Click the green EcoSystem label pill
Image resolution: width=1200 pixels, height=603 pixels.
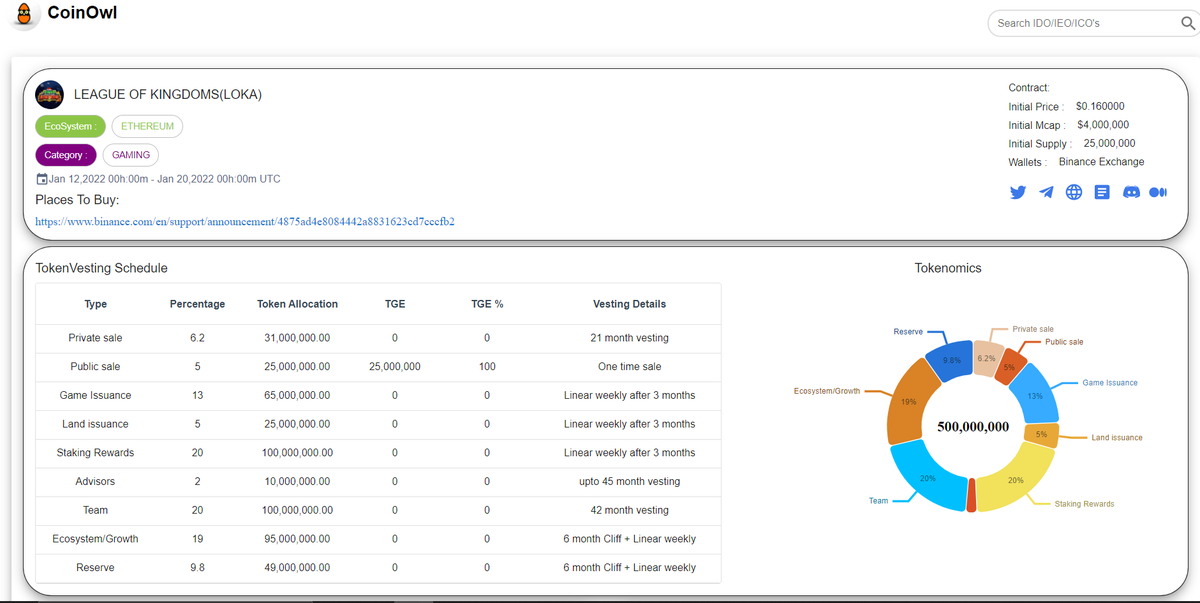point(70,127)
